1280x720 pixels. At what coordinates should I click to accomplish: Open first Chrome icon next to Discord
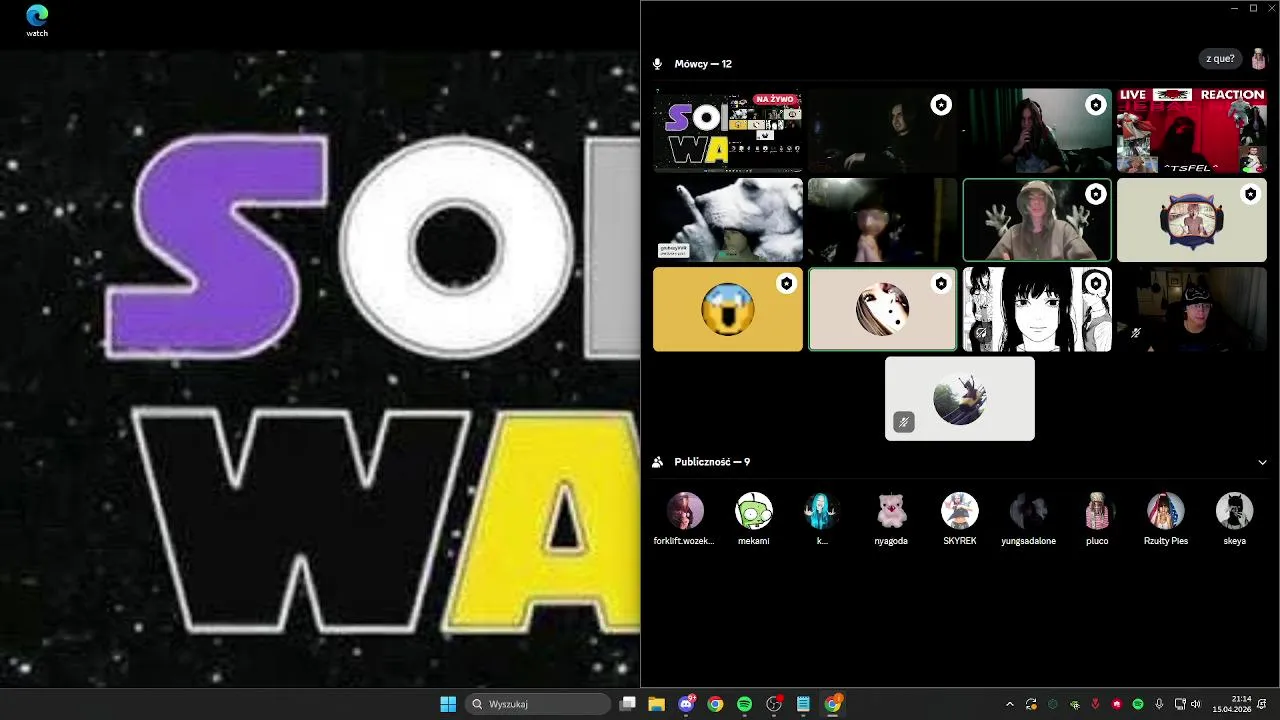tap(715, 704)
